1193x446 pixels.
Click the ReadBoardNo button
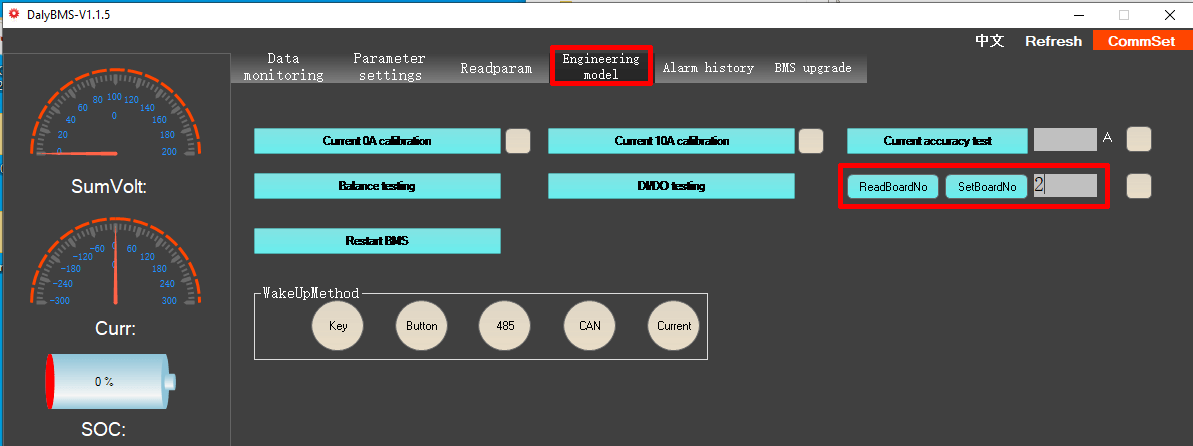point(893,187)
